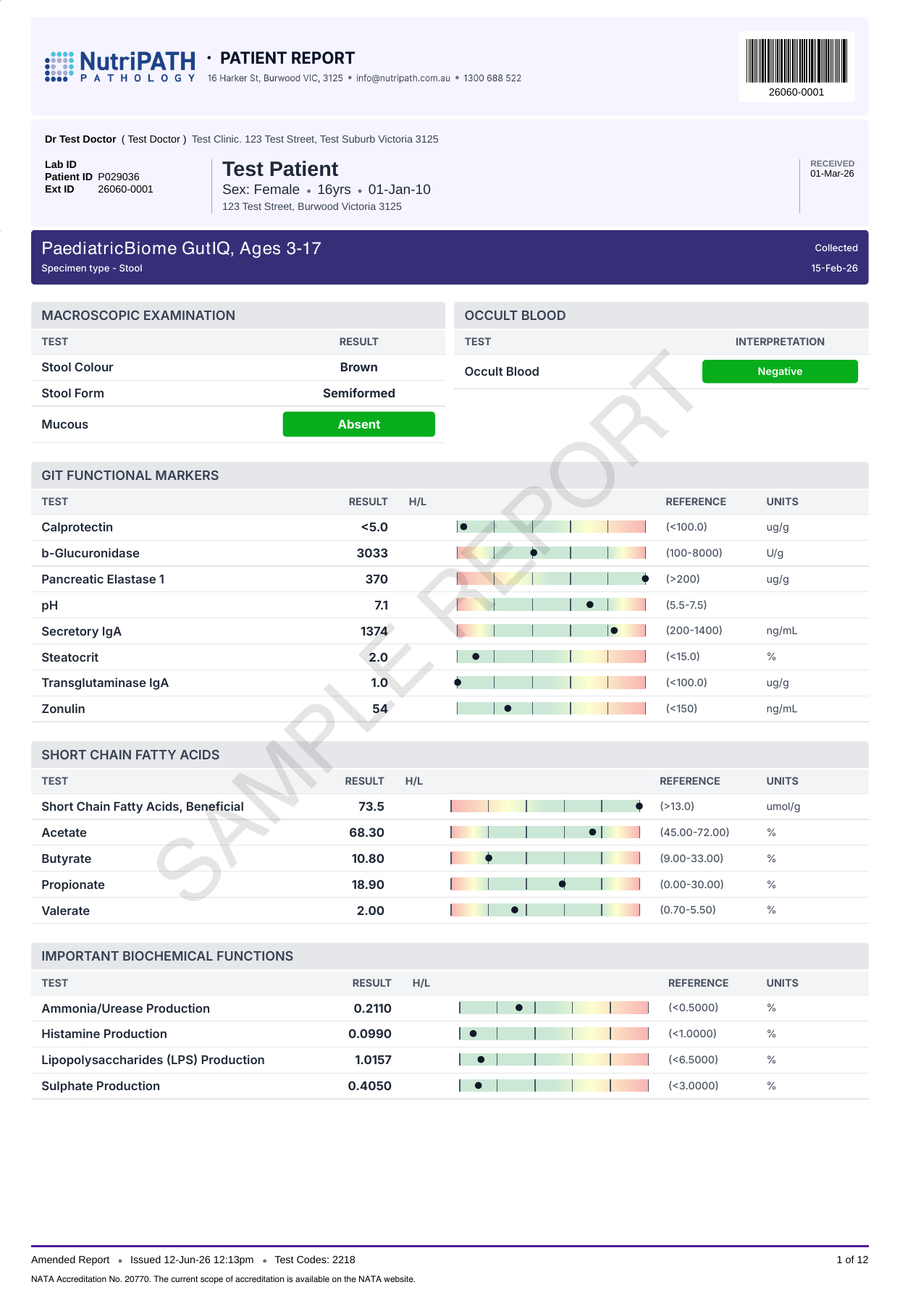Click the pH range indicator bar
This screenshot has height=1303, width=900.
(551, 605)
